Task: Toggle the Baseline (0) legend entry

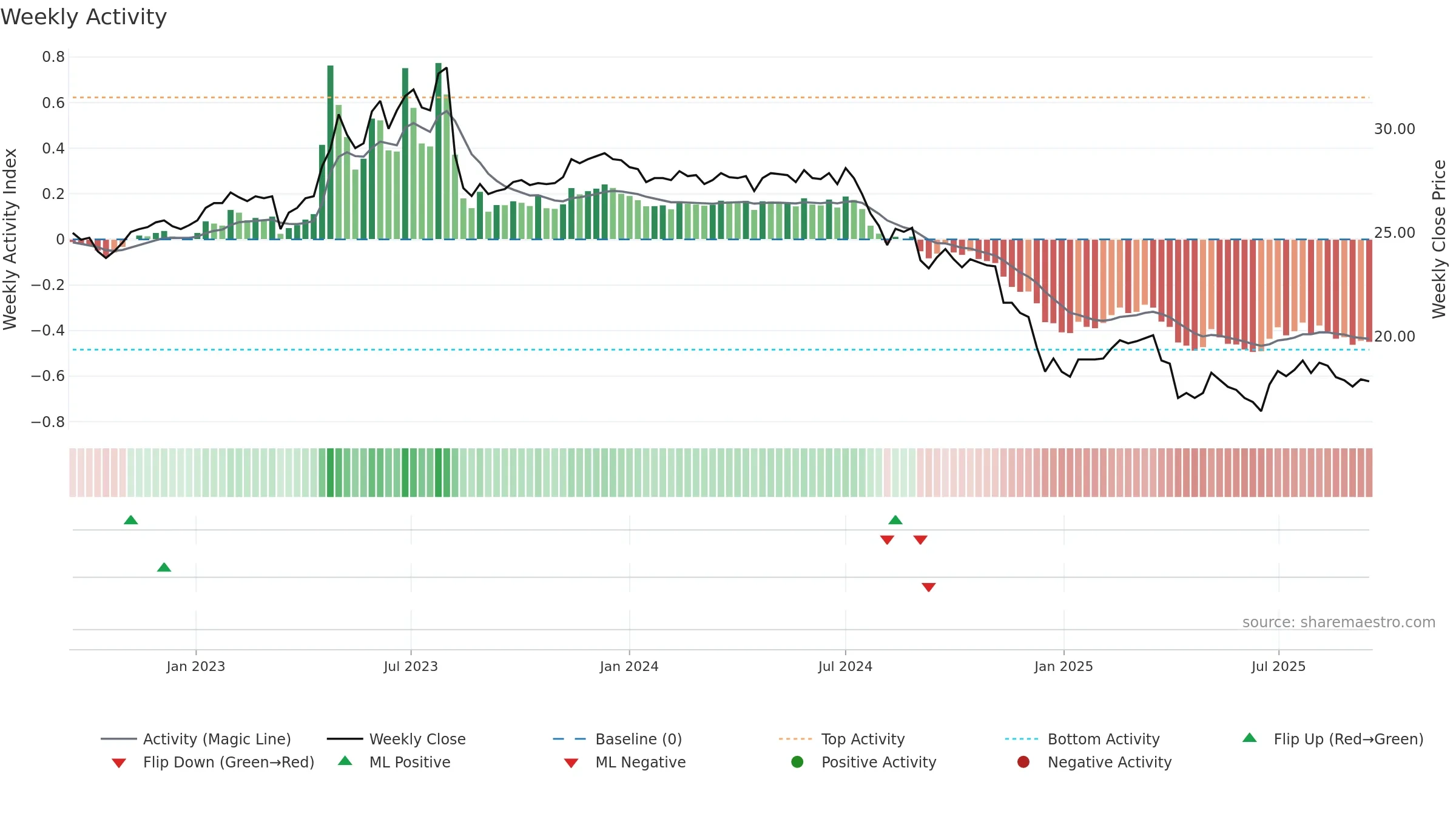Action: (618, 739)
